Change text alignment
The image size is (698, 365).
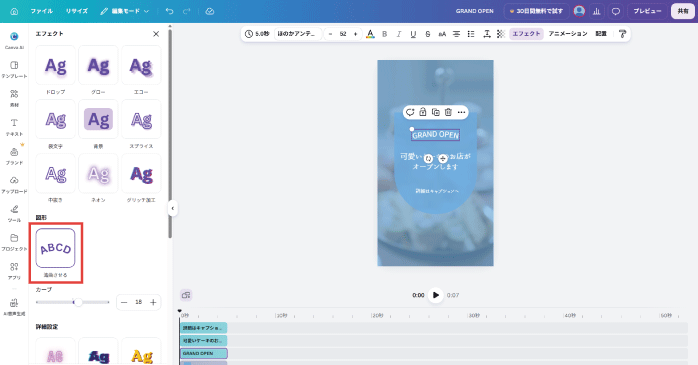pos(456,34)
